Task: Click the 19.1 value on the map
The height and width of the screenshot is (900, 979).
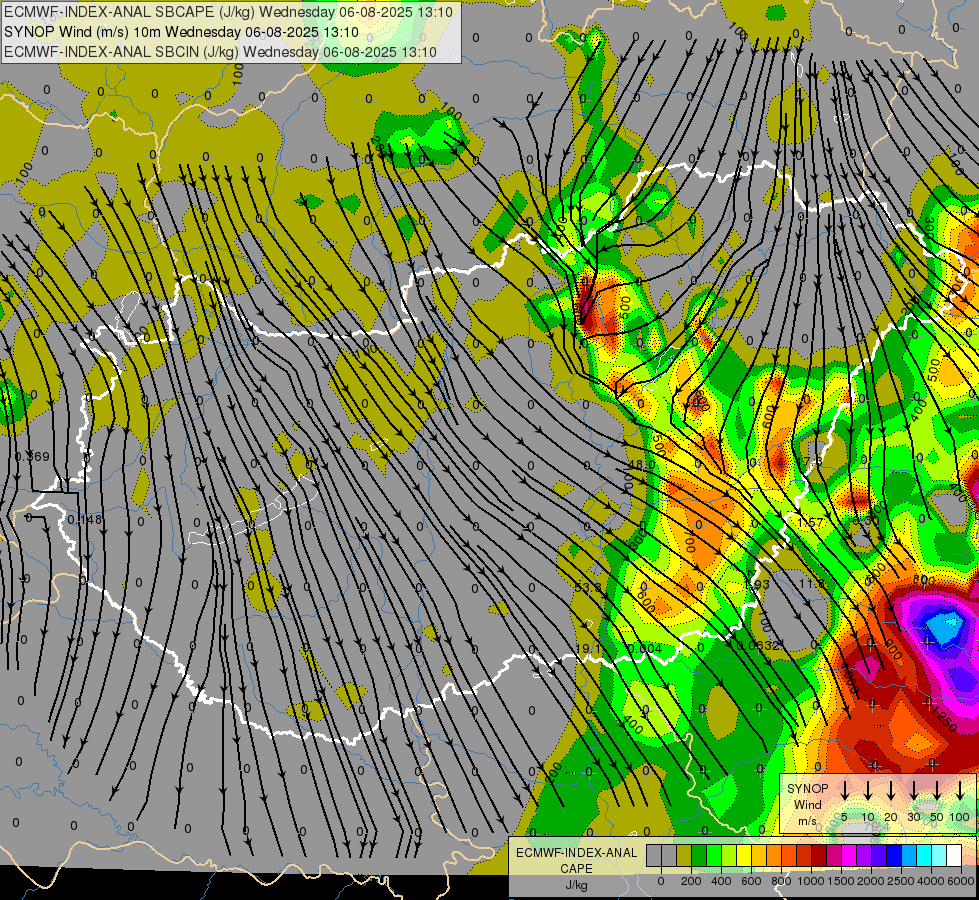Action: click(x=588, y=649)
